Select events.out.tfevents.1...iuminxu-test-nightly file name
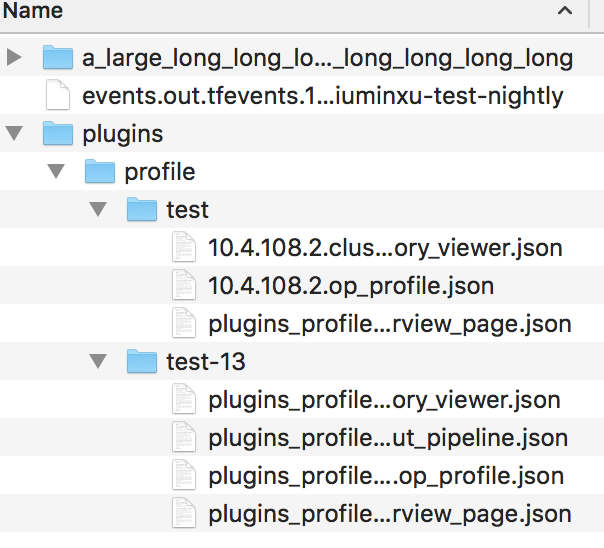The width and height of the screenshot is (604, 548). (x=323, y=96)
